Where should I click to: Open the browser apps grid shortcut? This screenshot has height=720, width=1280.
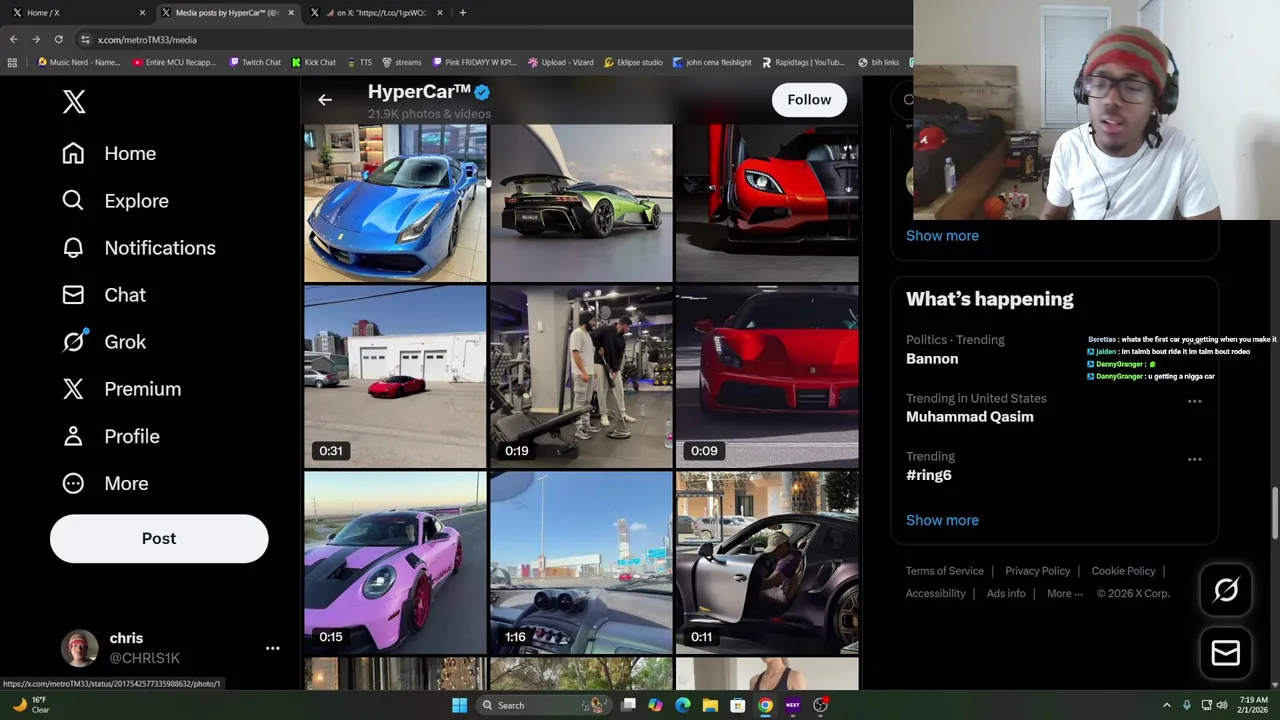click(12, 62)
